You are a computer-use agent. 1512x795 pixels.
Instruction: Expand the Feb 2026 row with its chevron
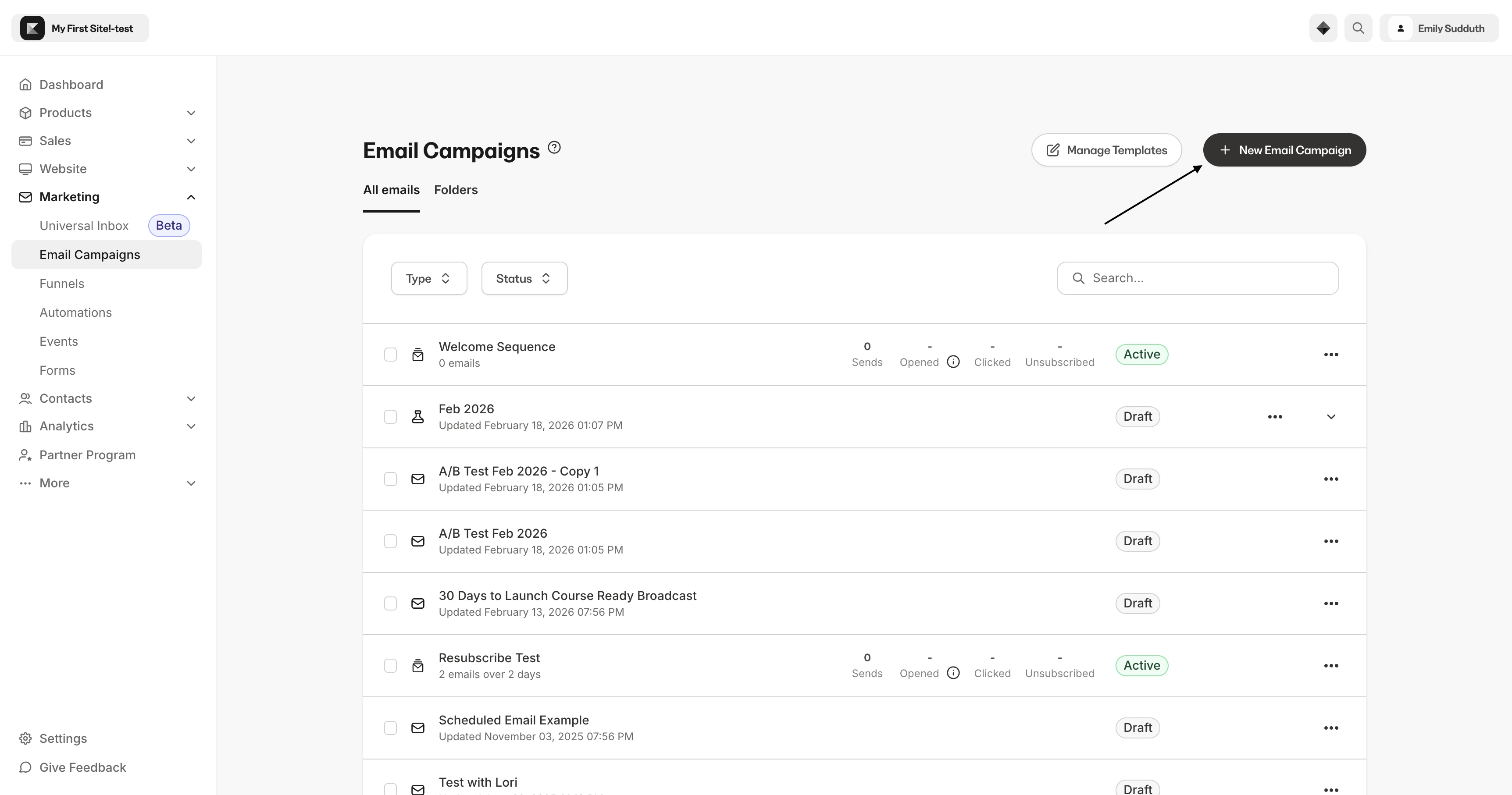[x=1330, y=417]
